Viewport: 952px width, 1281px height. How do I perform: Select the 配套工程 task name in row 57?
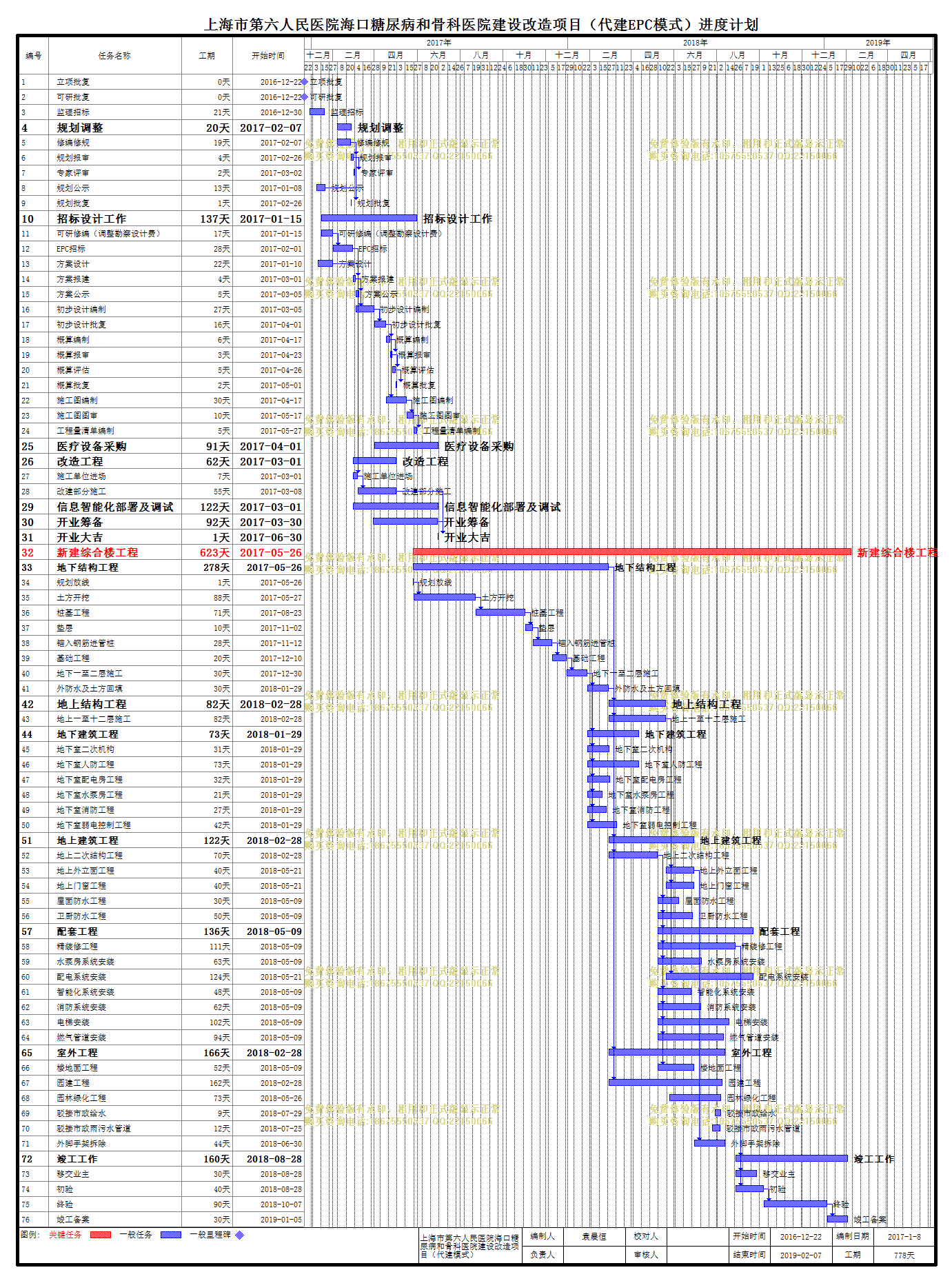[77, 931]
